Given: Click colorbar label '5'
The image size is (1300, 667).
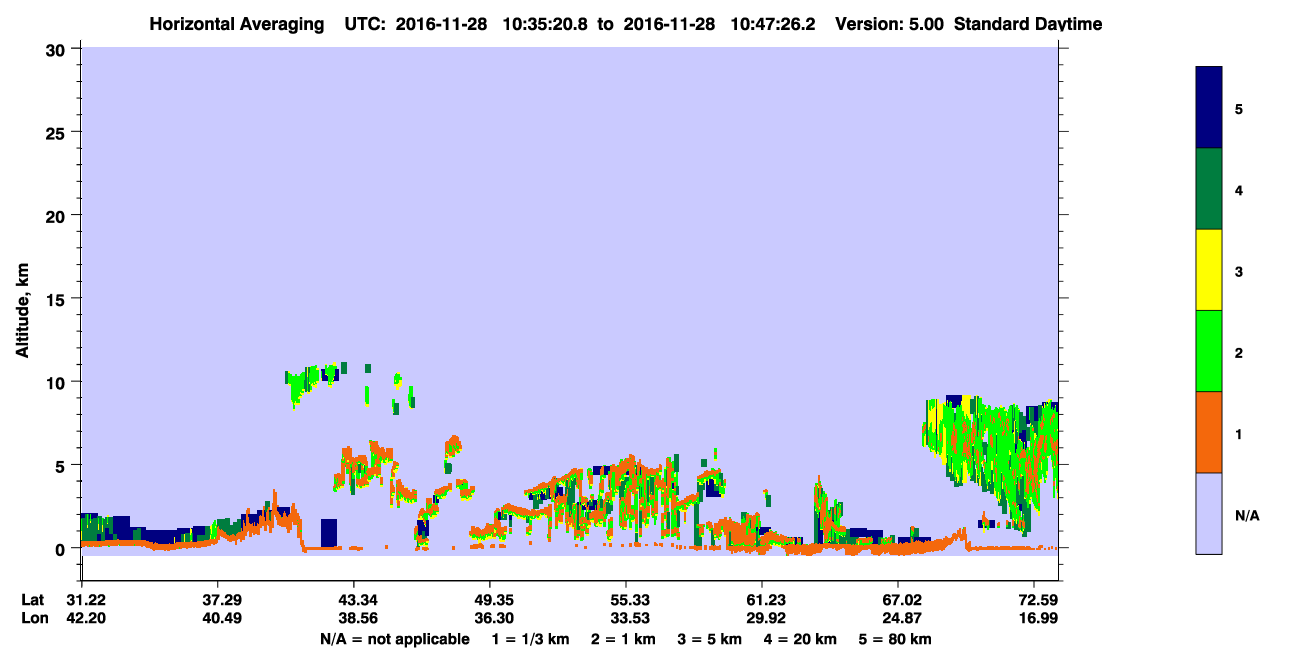Looking at the screenshot, I should pos(1239,109).
